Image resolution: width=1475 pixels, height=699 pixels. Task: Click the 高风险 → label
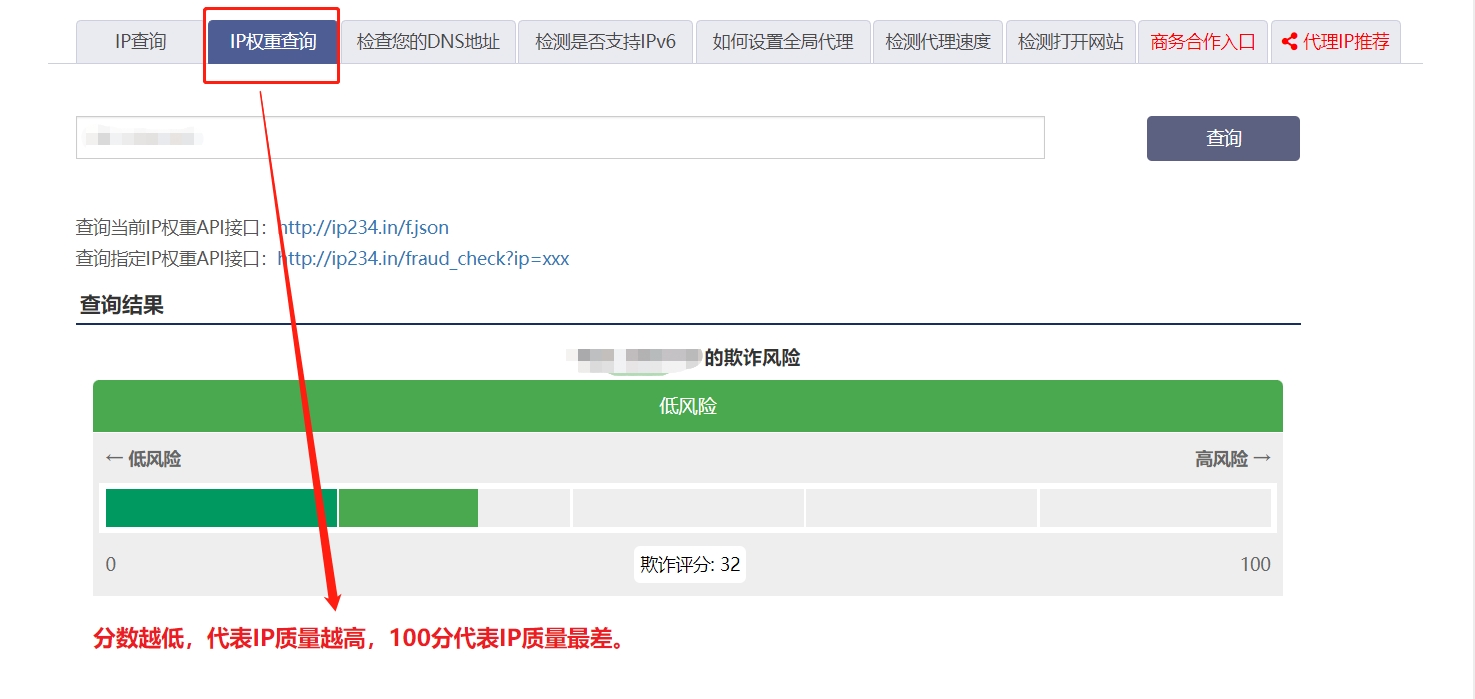pos(1232,459)
